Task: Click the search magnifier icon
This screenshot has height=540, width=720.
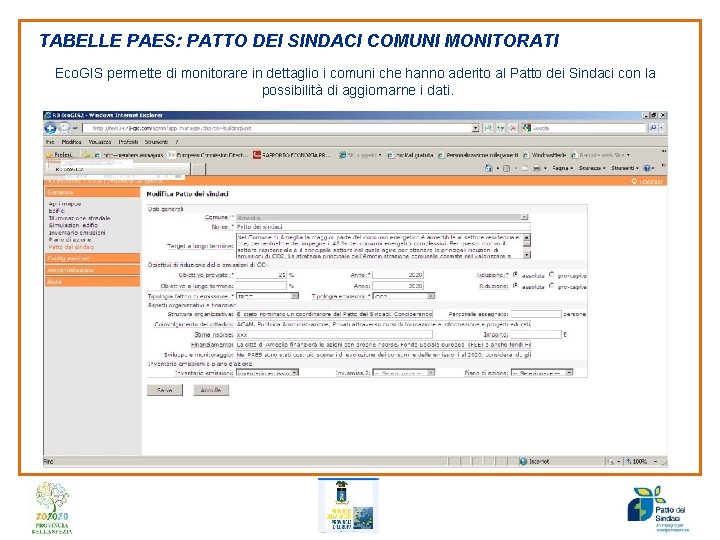Action: coord(653,128)
